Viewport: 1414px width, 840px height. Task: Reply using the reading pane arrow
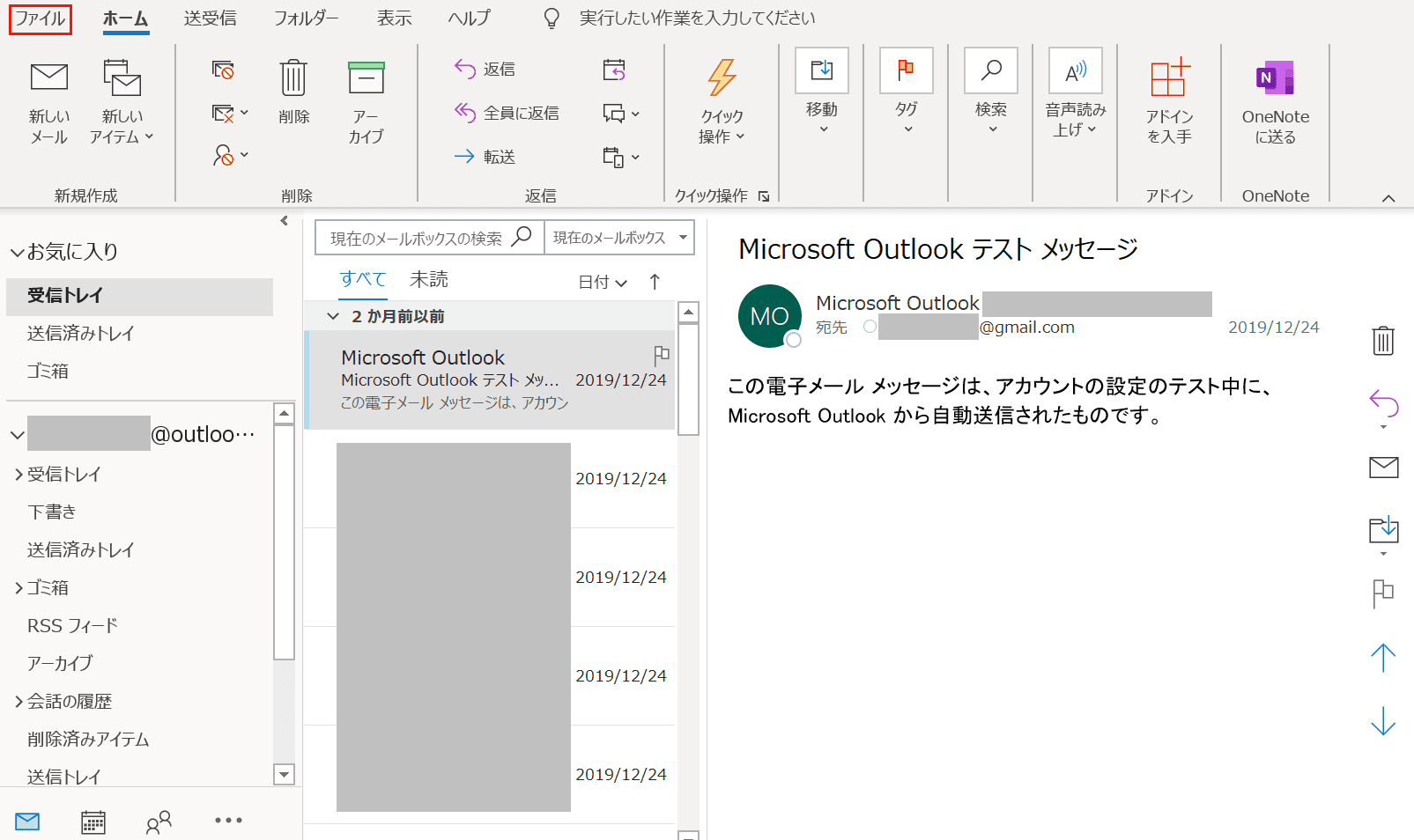1383,403
